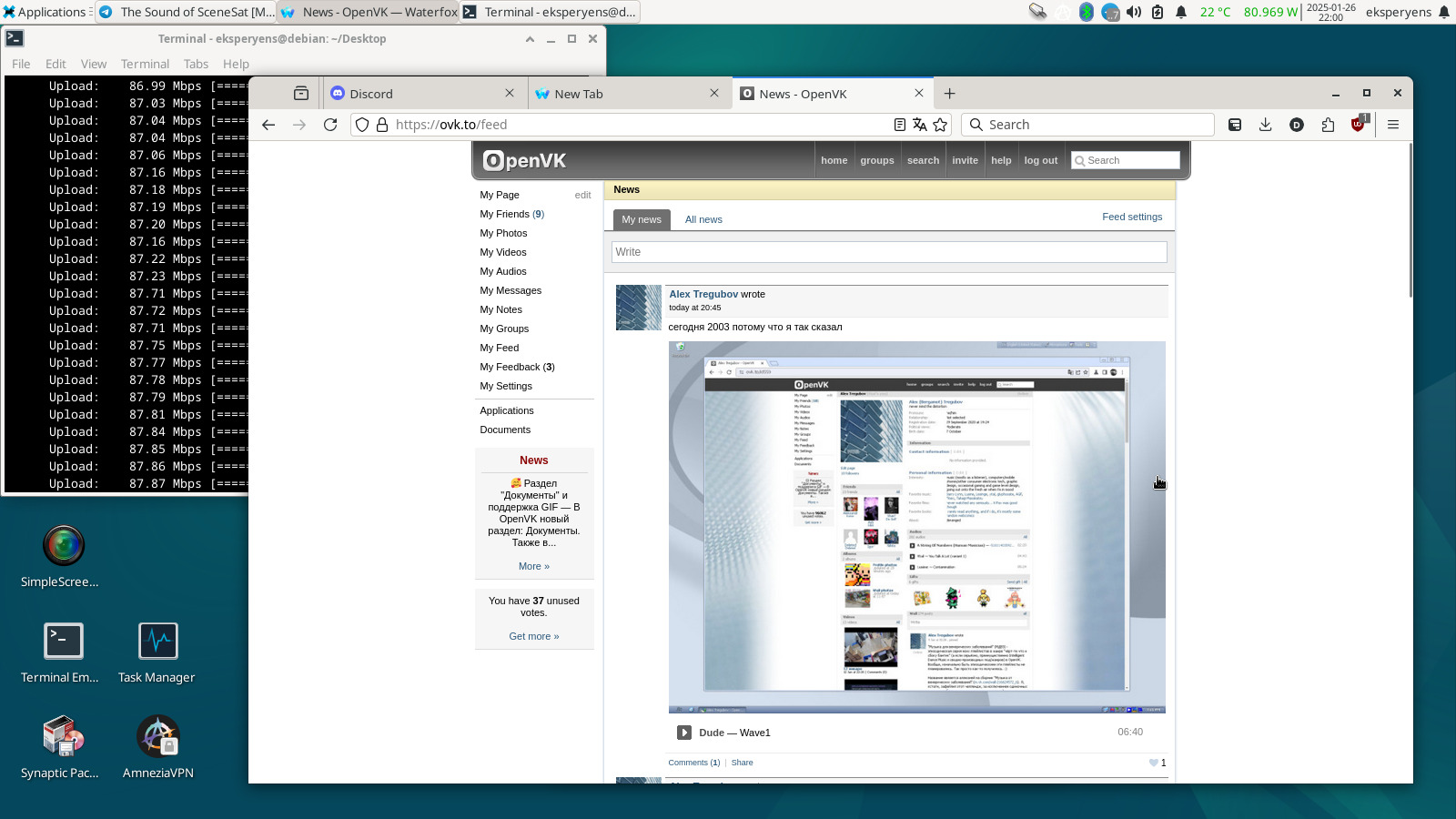Select the My news feed tab
Screen dimensions: 1456x819
coord(642,219)
